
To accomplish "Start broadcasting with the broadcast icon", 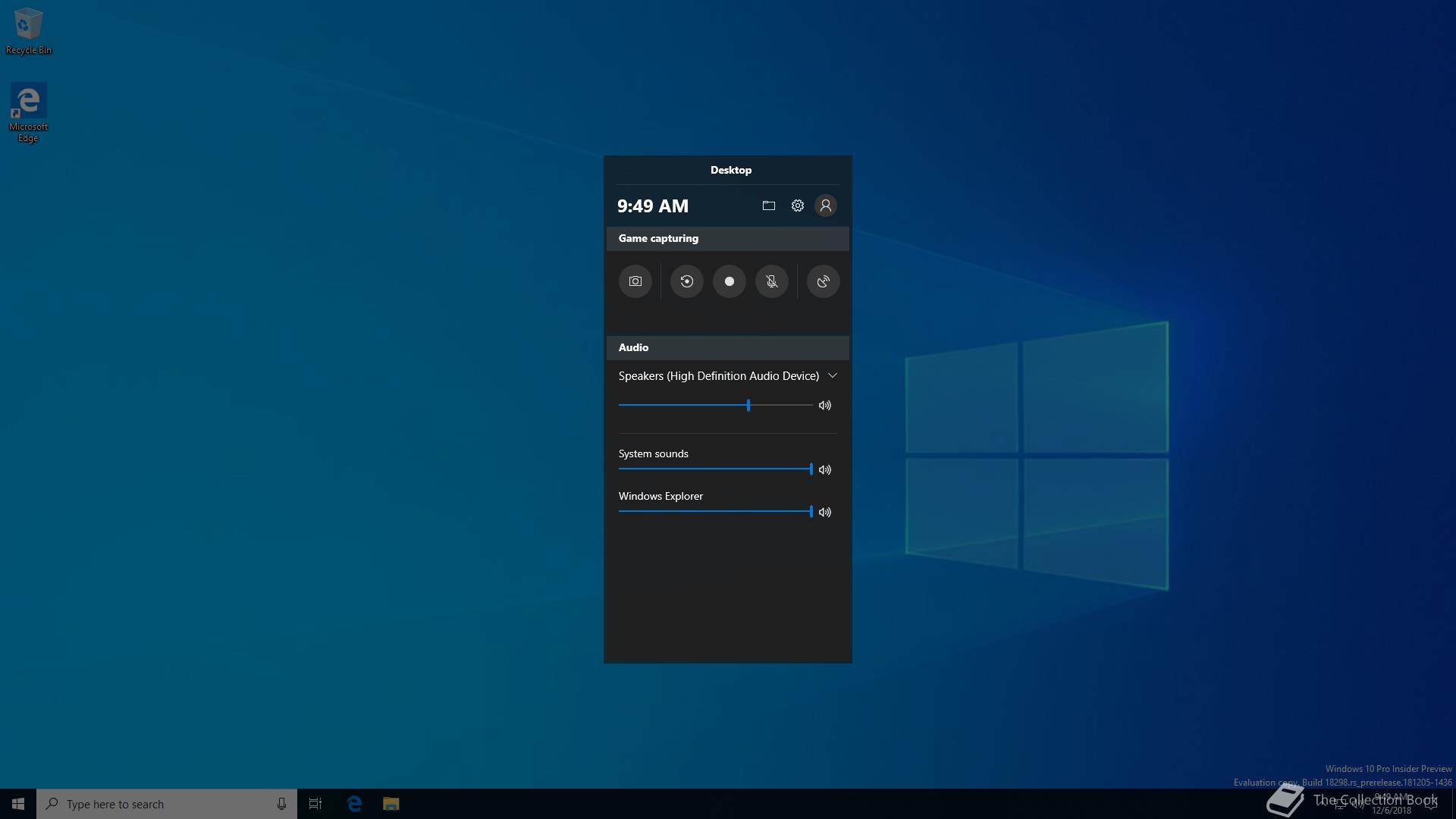I will click(x=823, y=281).
